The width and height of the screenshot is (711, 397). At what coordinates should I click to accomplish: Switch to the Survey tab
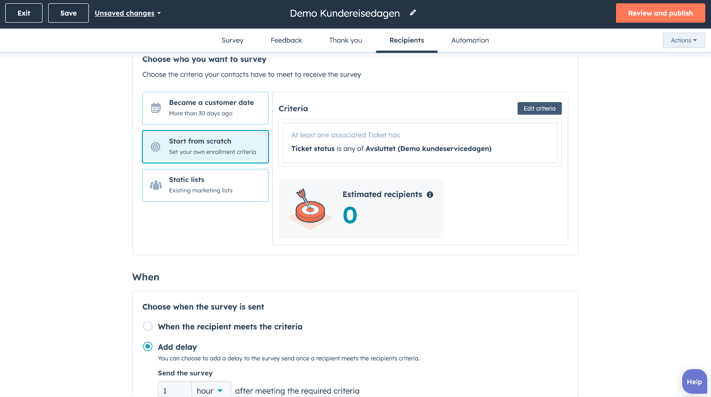click(x=232, y=40)
